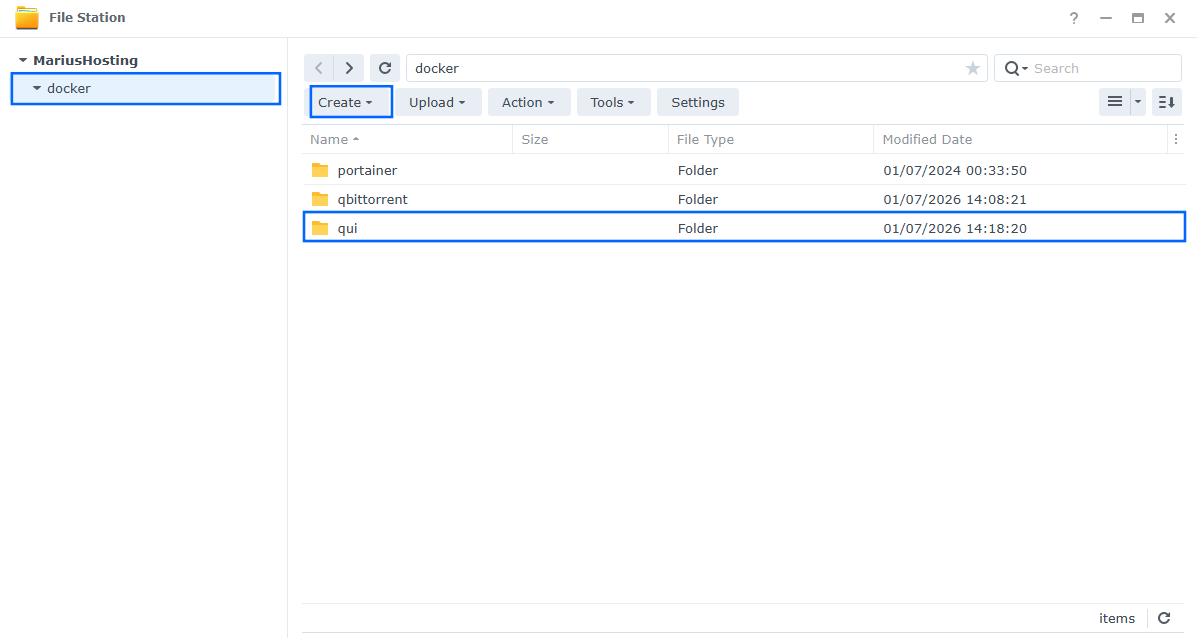
Task: Open the qbittorrent folder icon
Action: coord(320,199)
